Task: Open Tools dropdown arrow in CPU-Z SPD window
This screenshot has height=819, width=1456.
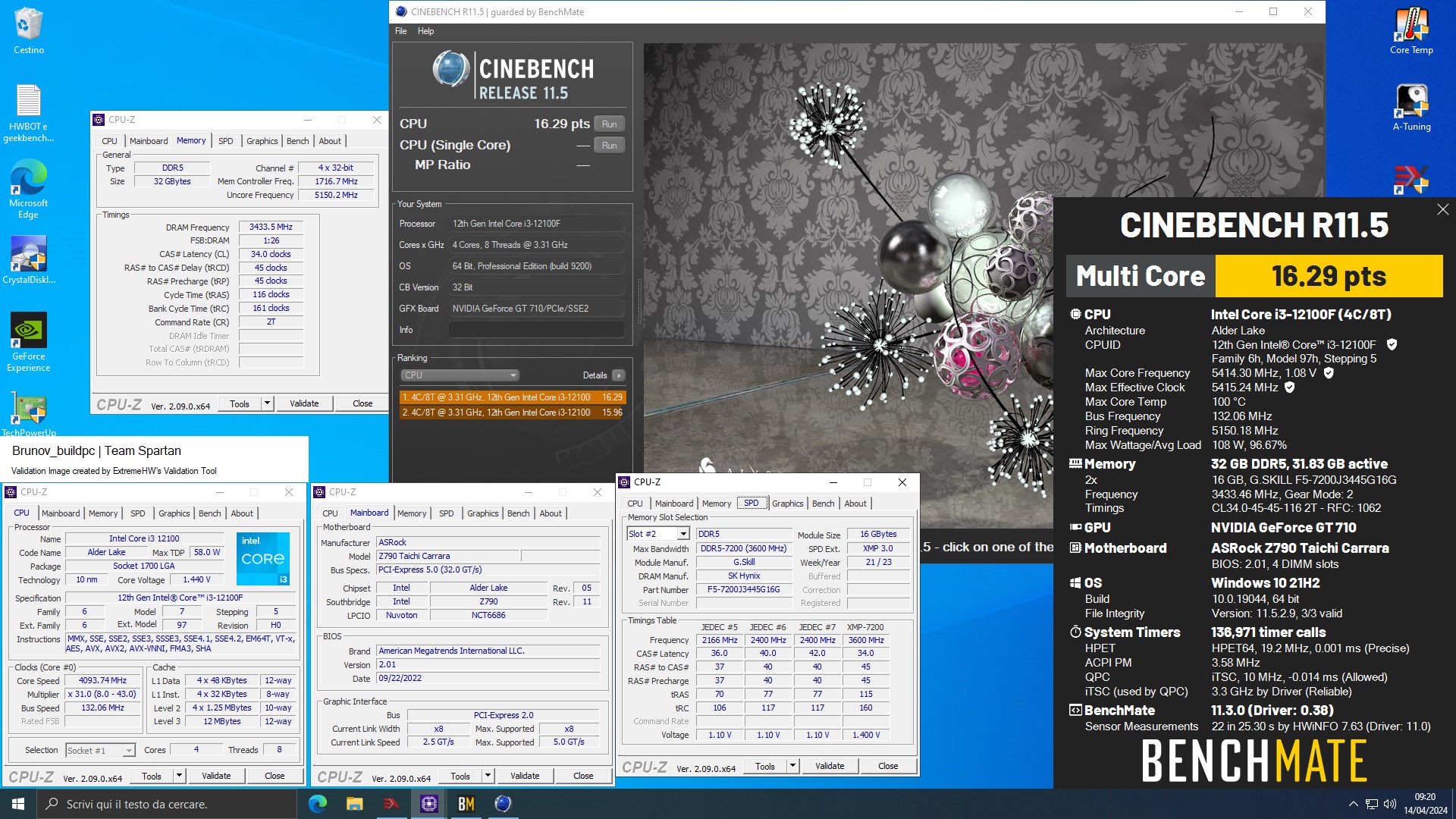Action: point(792,766)
